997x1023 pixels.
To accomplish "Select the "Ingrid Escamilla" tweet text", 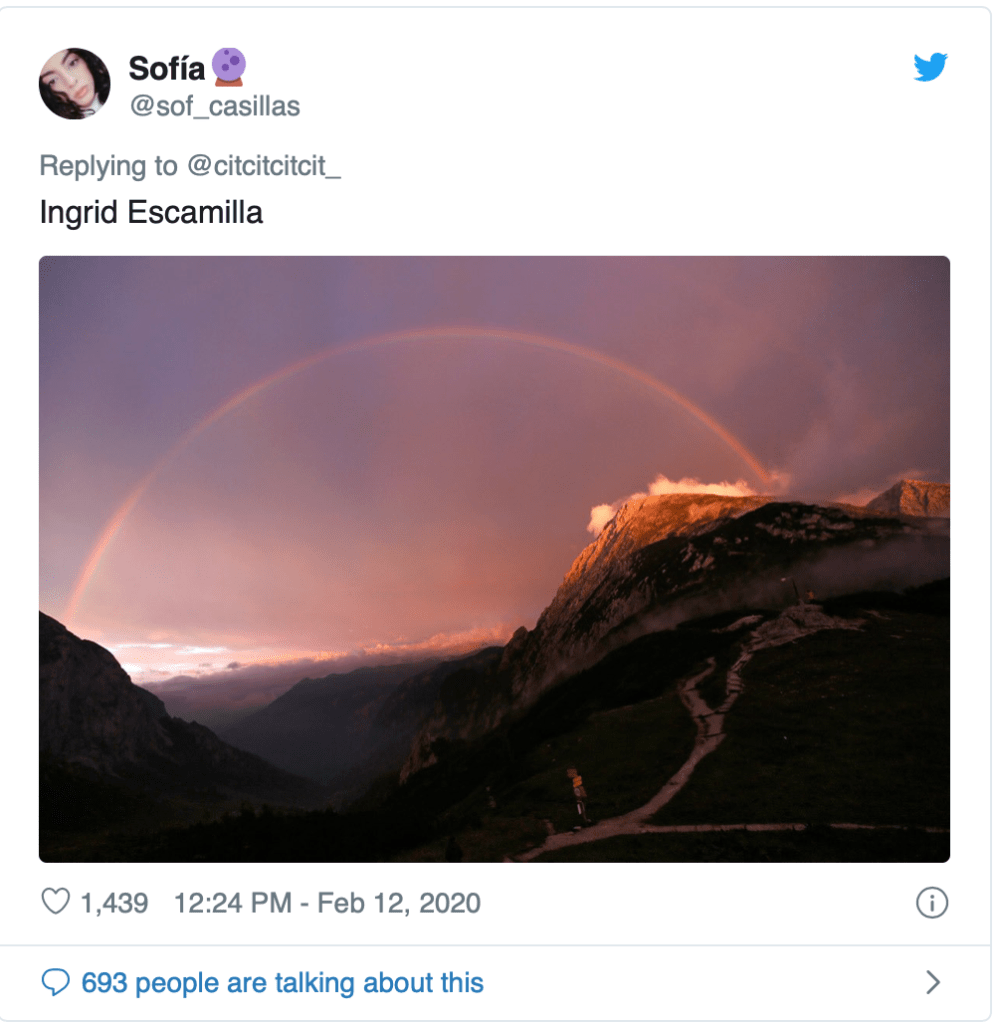I will (151, 213).
